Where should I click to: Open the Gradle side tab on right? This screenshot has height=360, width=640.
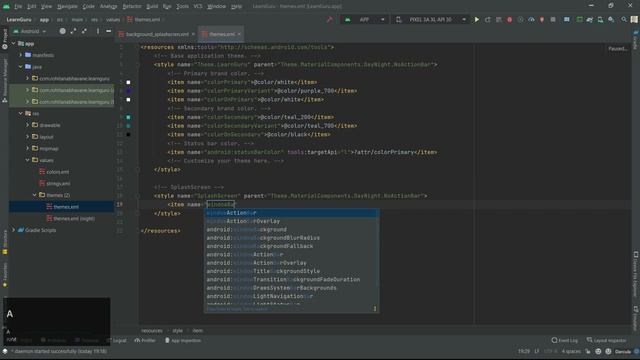coord(636,40)
